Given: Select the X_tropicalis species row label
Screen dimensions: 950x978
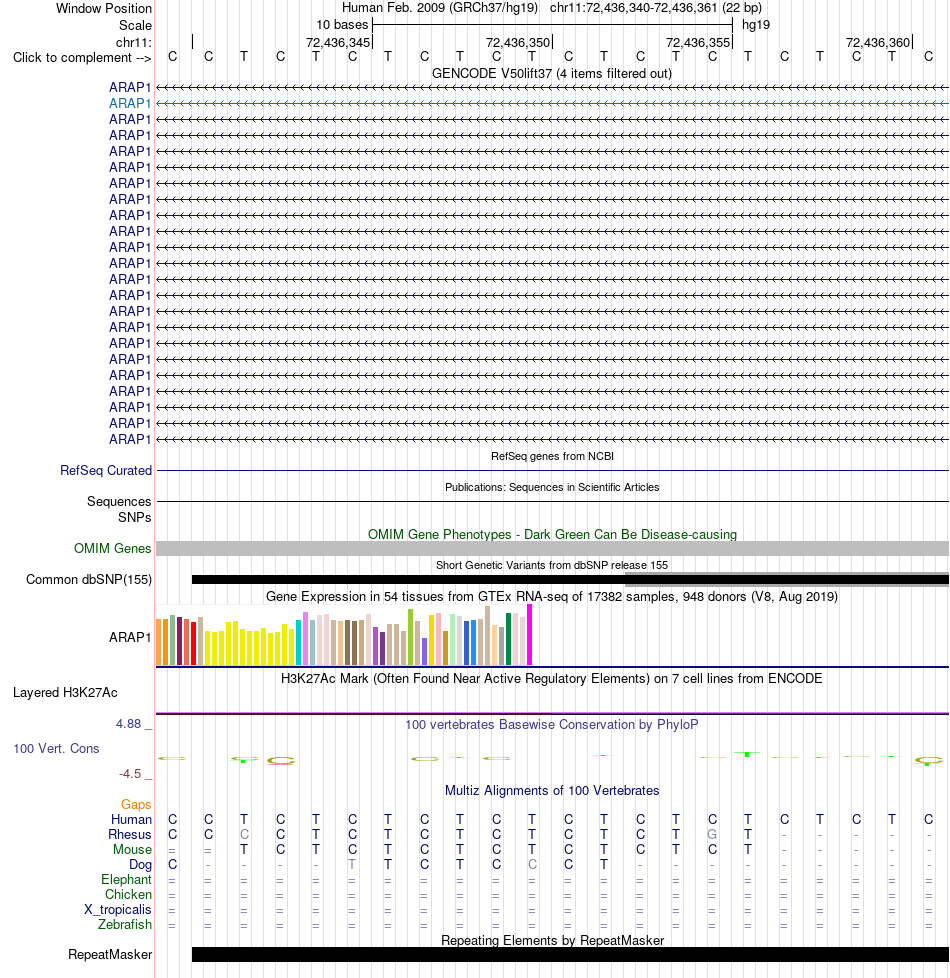Looking at the screenshot, I should point(118,909).
